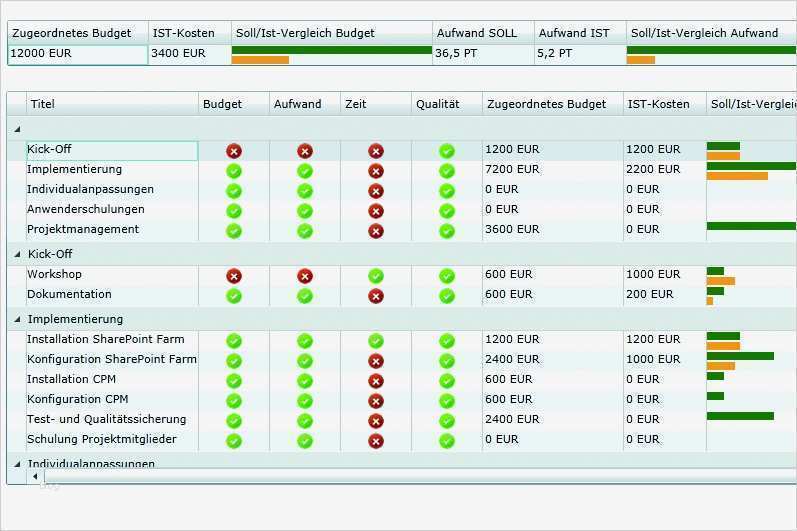Click red Zeit icon for Test- und Qualitätssicherung
The image size is (797, 531).
pyautogui.click(x=376, y=421)
